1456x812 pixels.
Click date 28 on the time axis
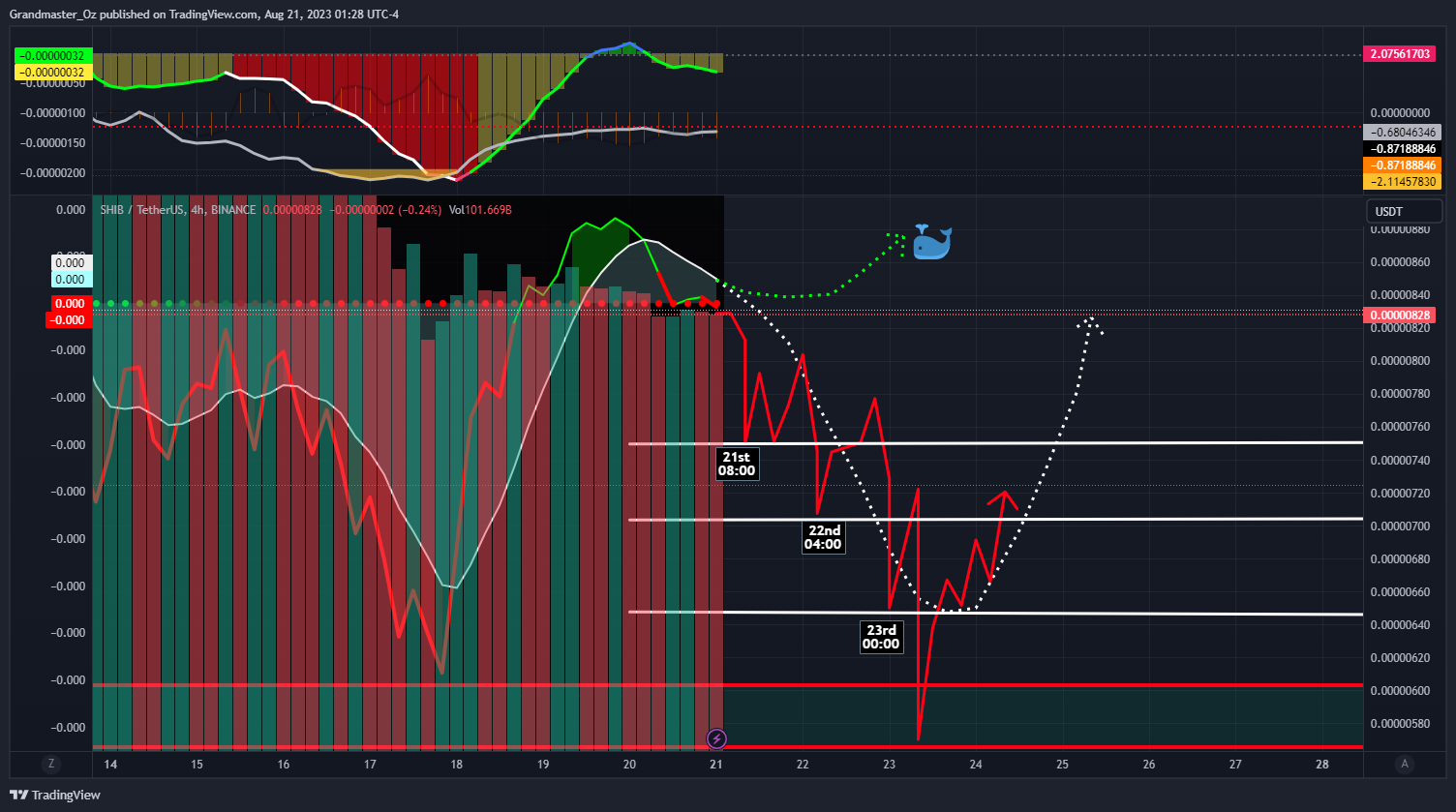point(1322,764)
